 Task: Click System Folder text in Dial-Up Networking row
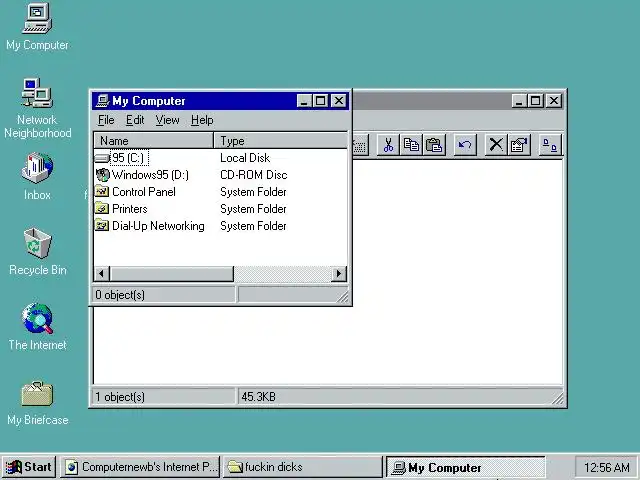[253, 226]
